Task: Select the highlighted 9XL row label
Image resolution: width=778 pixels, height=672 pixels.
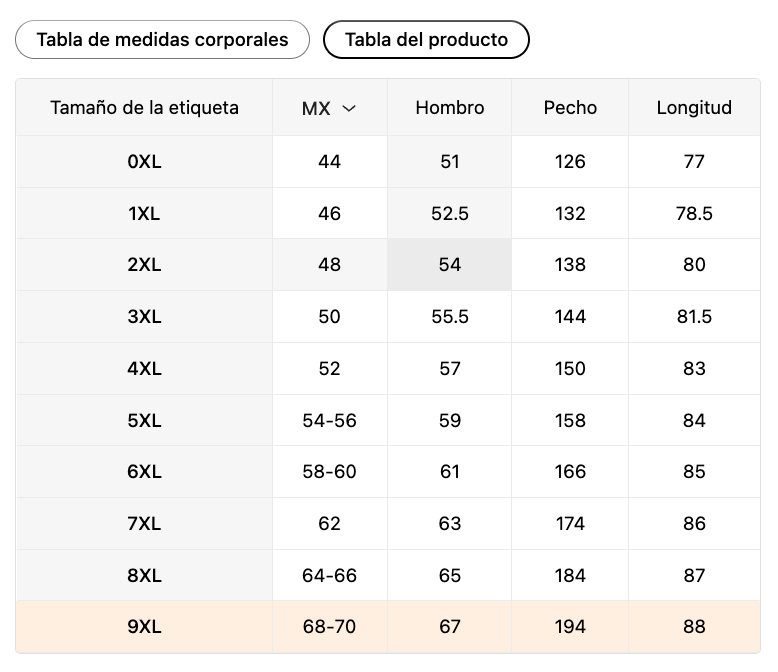Action: [144, 627]
